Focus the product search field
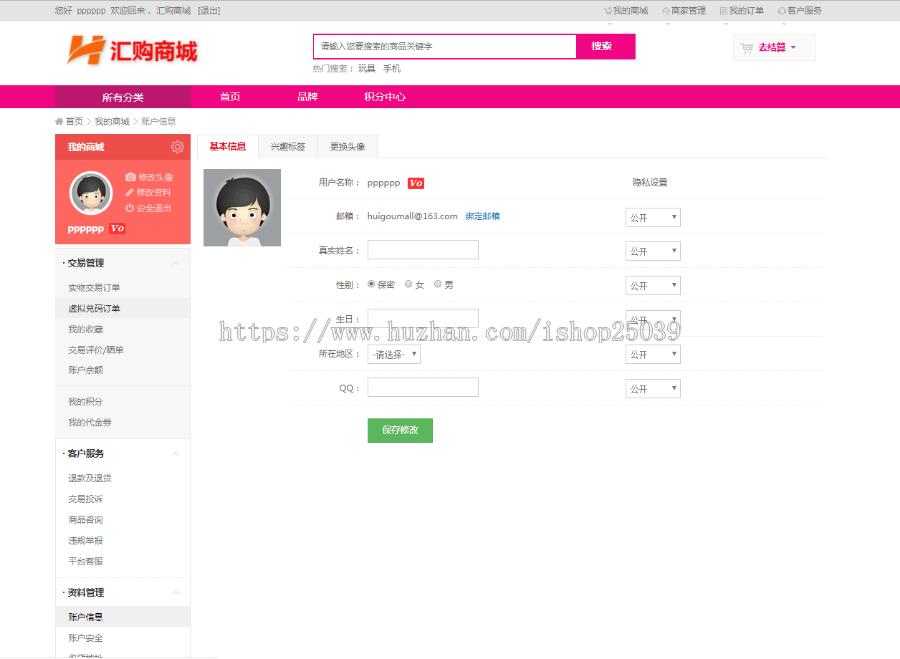The width and height of the screenshot is (900, 659). [x=444, y=46]
